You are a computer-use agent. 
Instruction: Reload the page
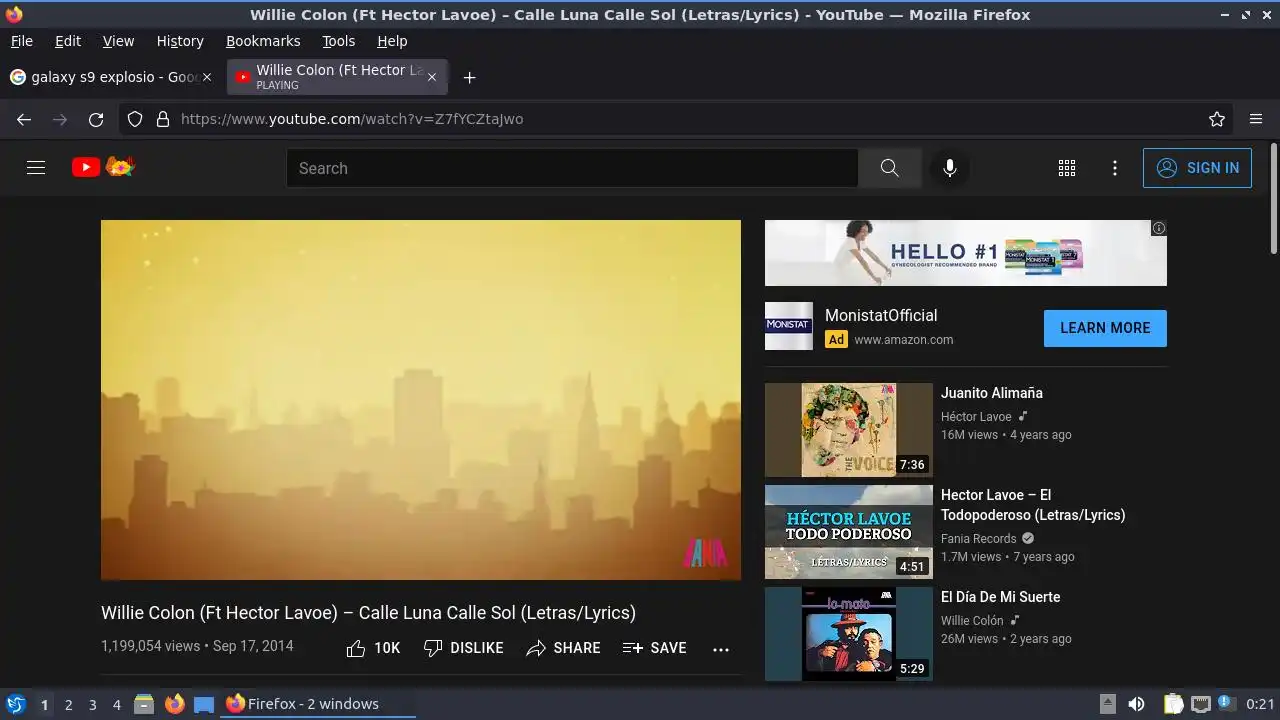(96, 119)
